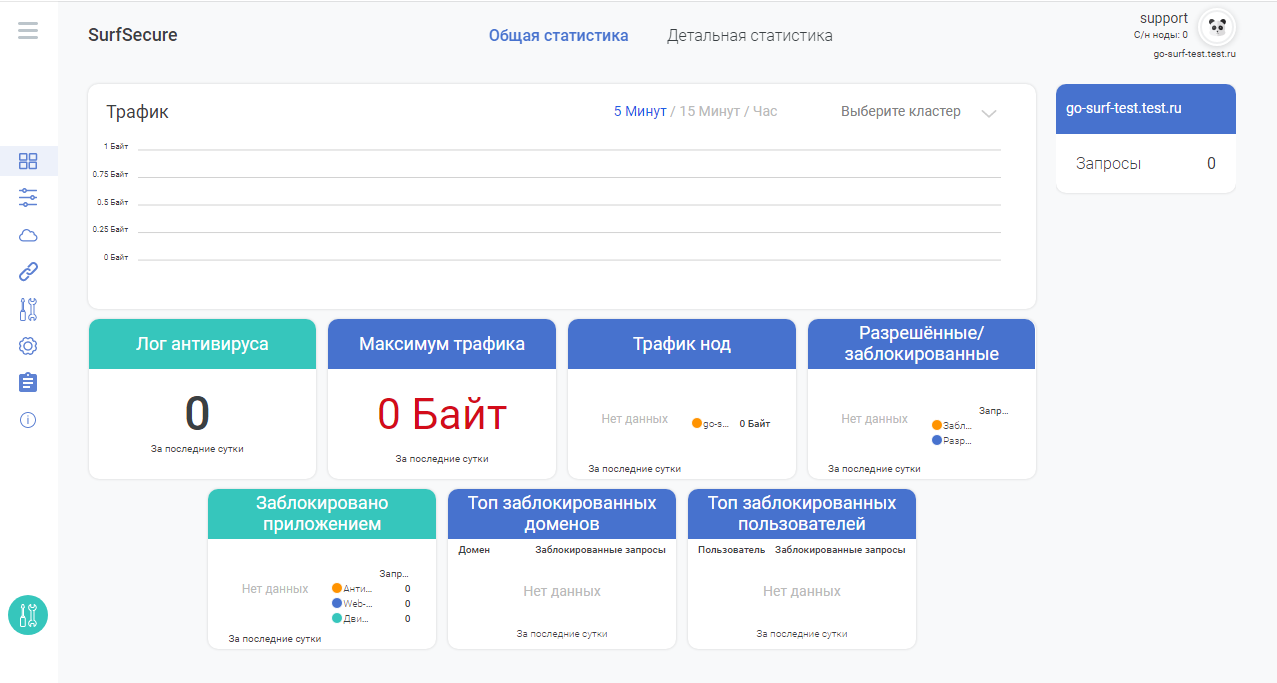Click the Лог антивируса card header
This screenshot has width=1277, height=683.
click(202, 344)
